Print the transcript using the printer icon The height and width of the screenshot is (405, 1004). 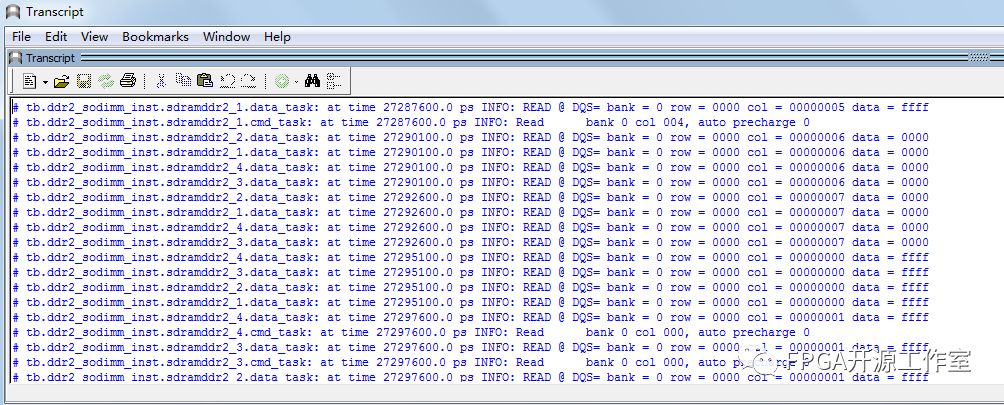[128, 81]
